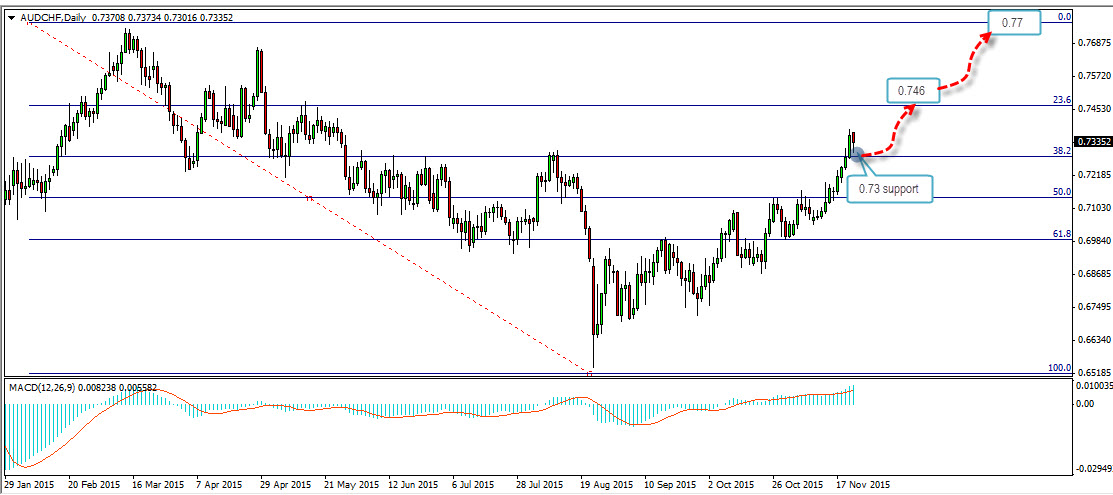Select the 0.746 target label box
The width and height of the screenshot is (1113, 495).
[x=911, y=90]
